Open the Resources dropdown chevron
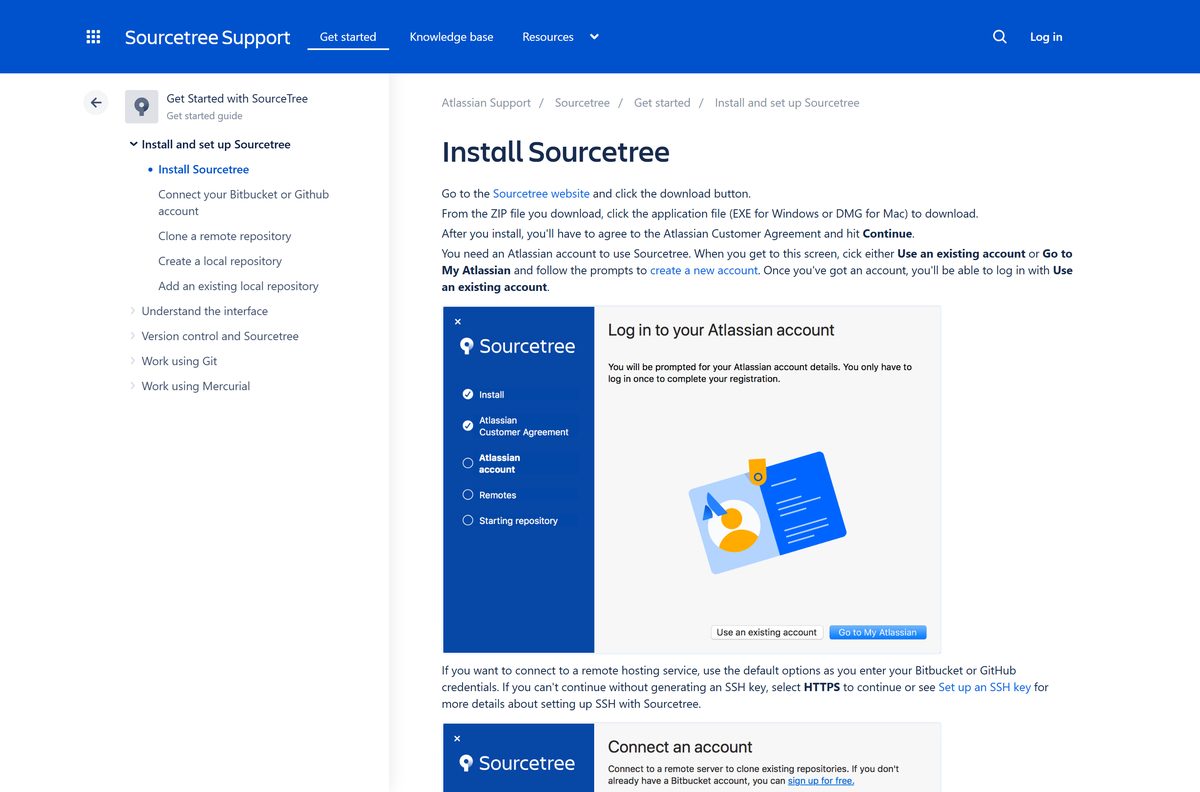 pos(594,37)
